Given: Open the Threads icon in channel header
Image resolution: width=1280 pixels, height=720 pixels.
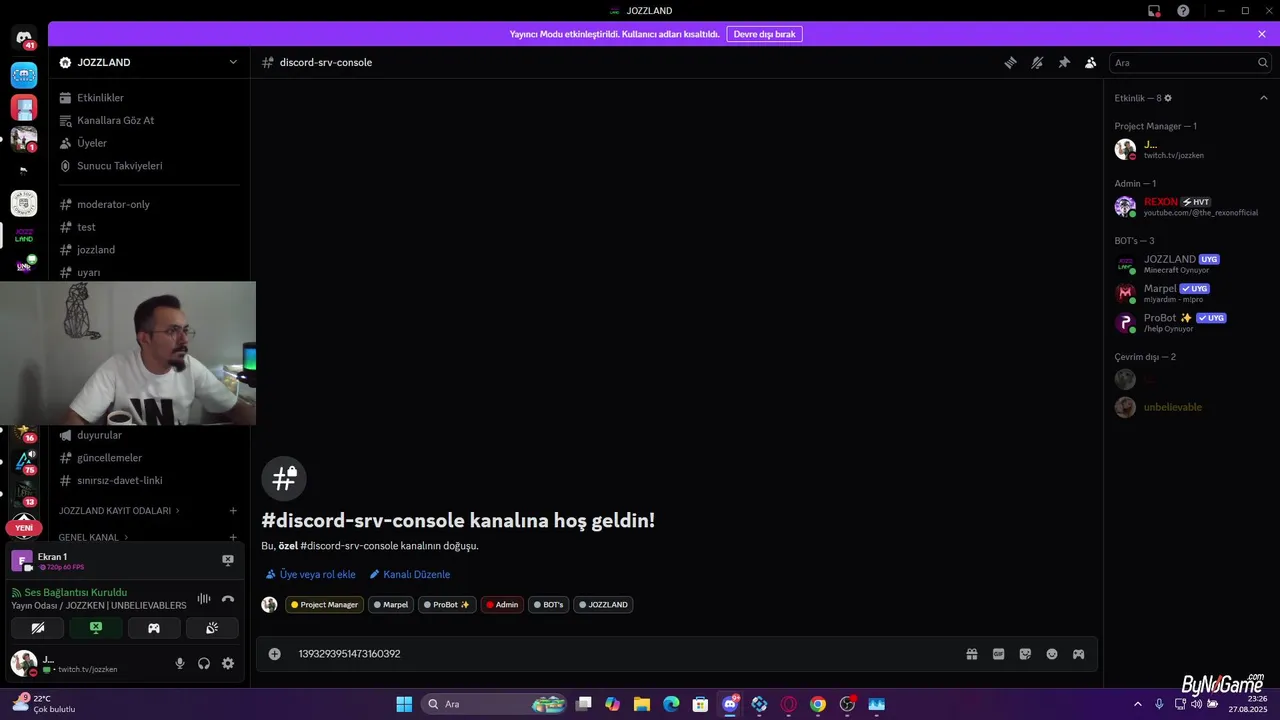Looking at the screenshot, I should (x=1010, y=62).
